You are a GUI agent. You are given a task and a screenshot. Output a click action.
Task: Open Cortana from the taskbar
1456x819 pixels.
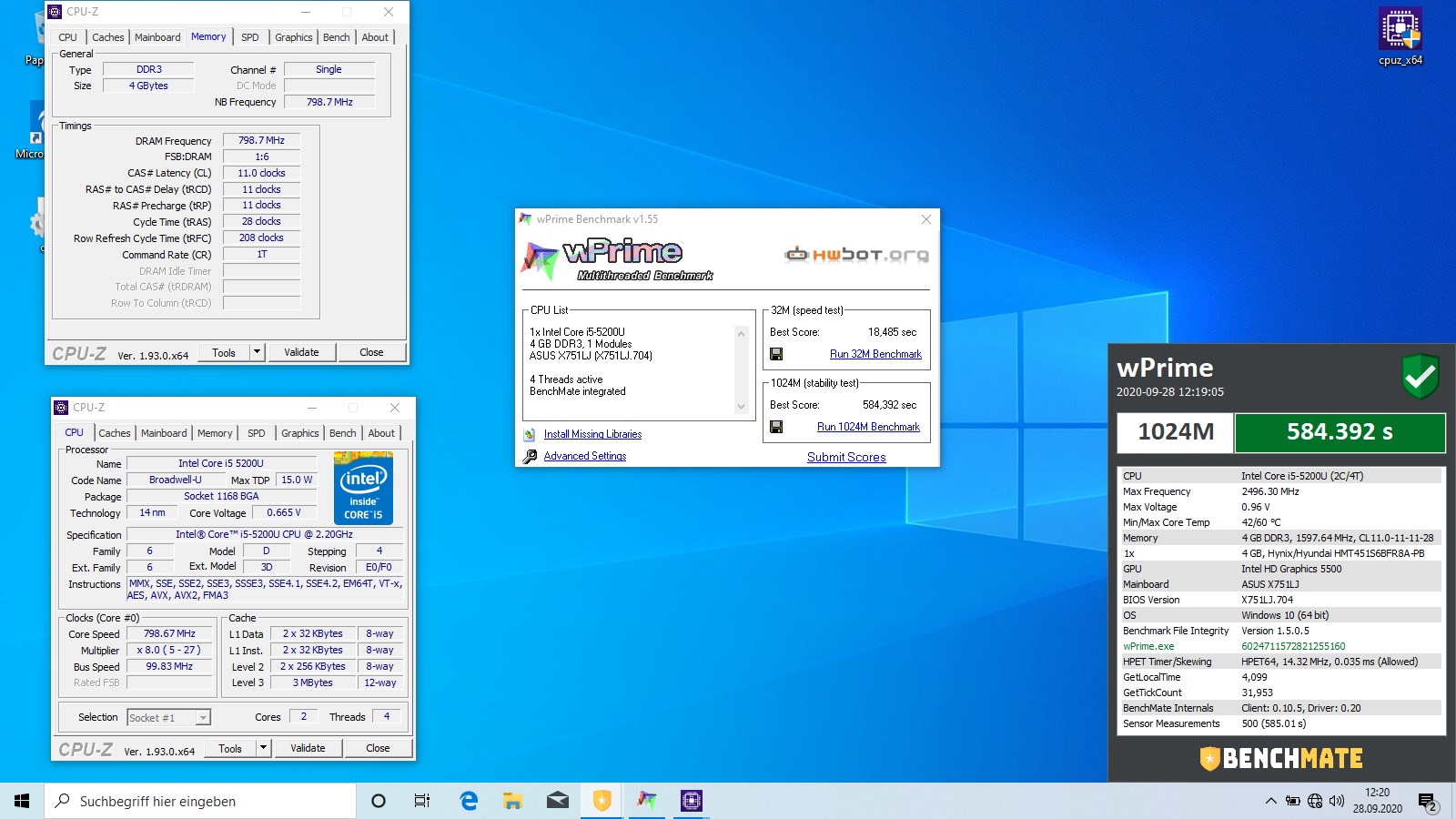click(x=379, y=801)
